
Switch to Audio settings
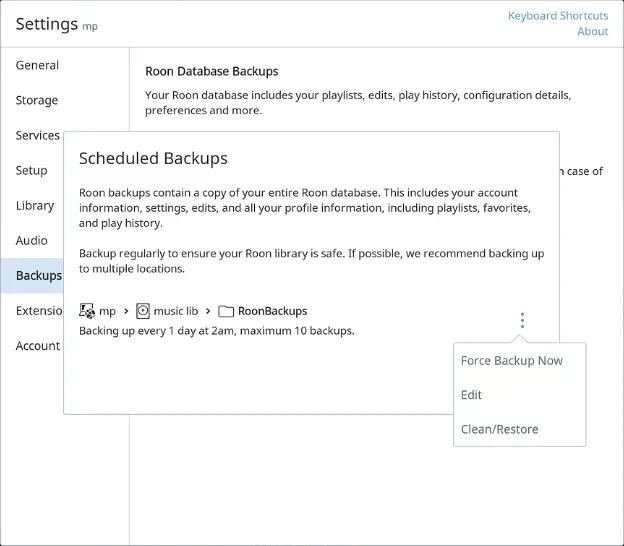pyautogui.click(x=32, y=240)
